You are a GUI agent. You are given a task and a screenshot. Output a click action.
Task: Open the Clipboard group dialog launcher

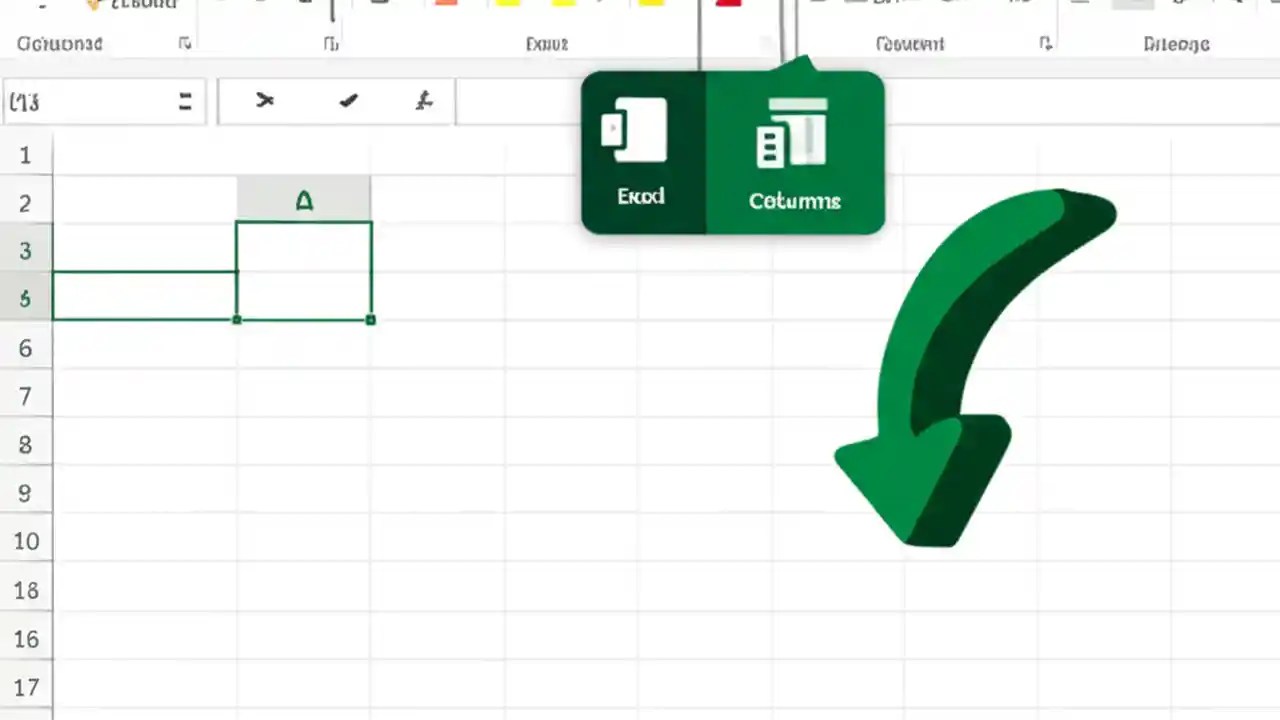click(185, 44)
